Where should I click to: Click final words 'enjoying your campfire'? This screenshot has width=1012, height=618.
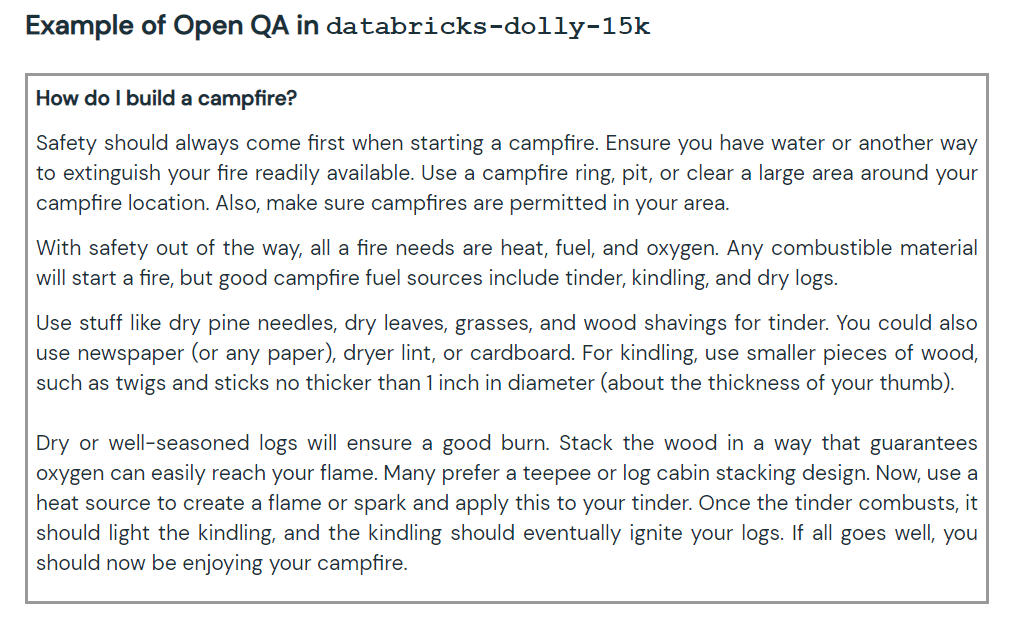(x=295, y=563)
